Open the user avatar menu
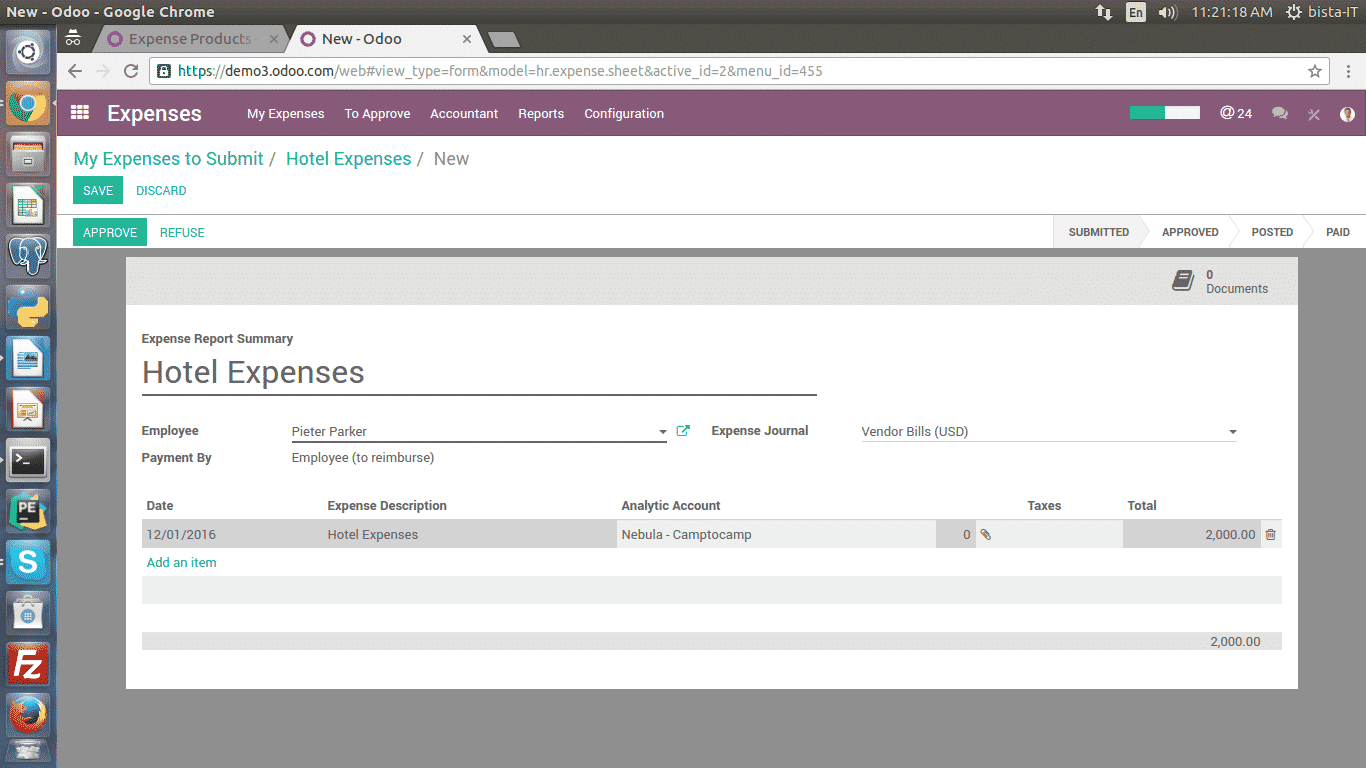Viewport: 1366px width, 768px height. tap(1347, 114)
